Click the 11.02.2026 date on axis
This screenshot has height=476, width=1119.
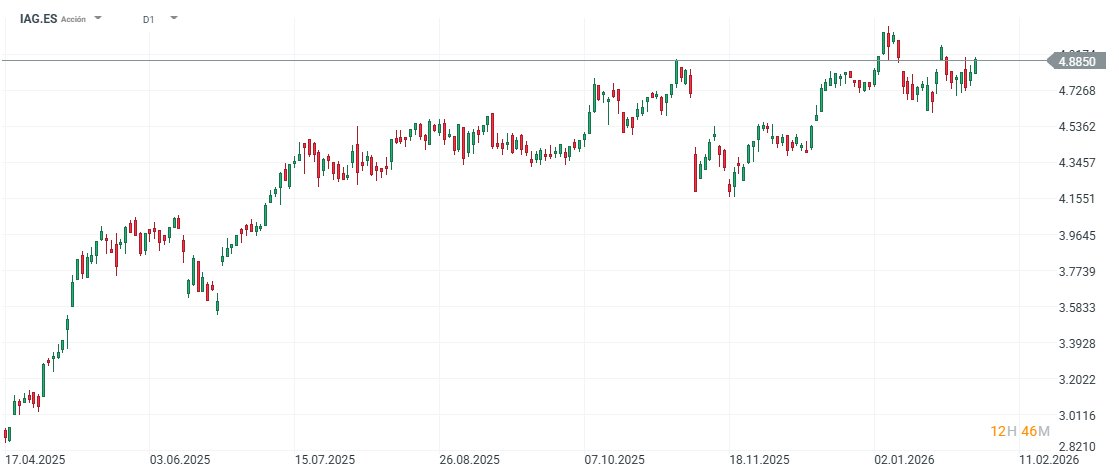tap(1050, 460)
